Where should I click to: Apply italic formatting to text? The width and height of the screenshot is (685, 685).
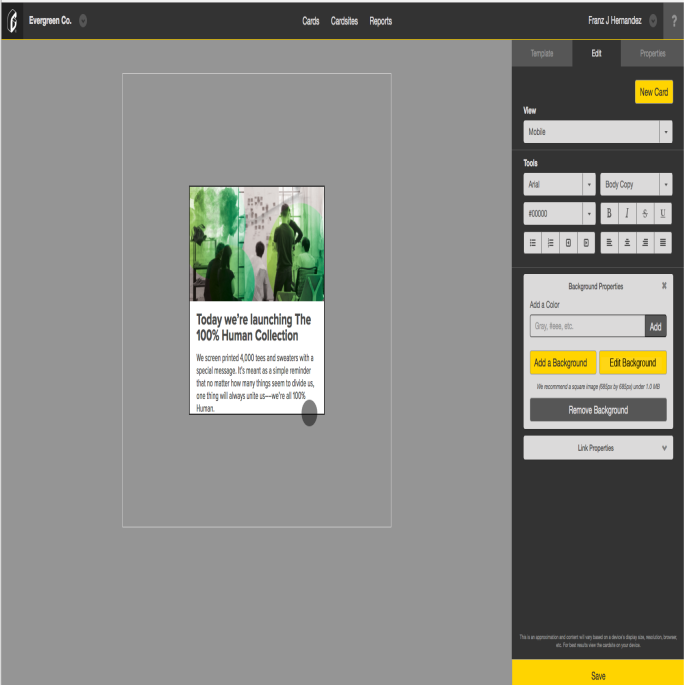(x=627, y=214)
